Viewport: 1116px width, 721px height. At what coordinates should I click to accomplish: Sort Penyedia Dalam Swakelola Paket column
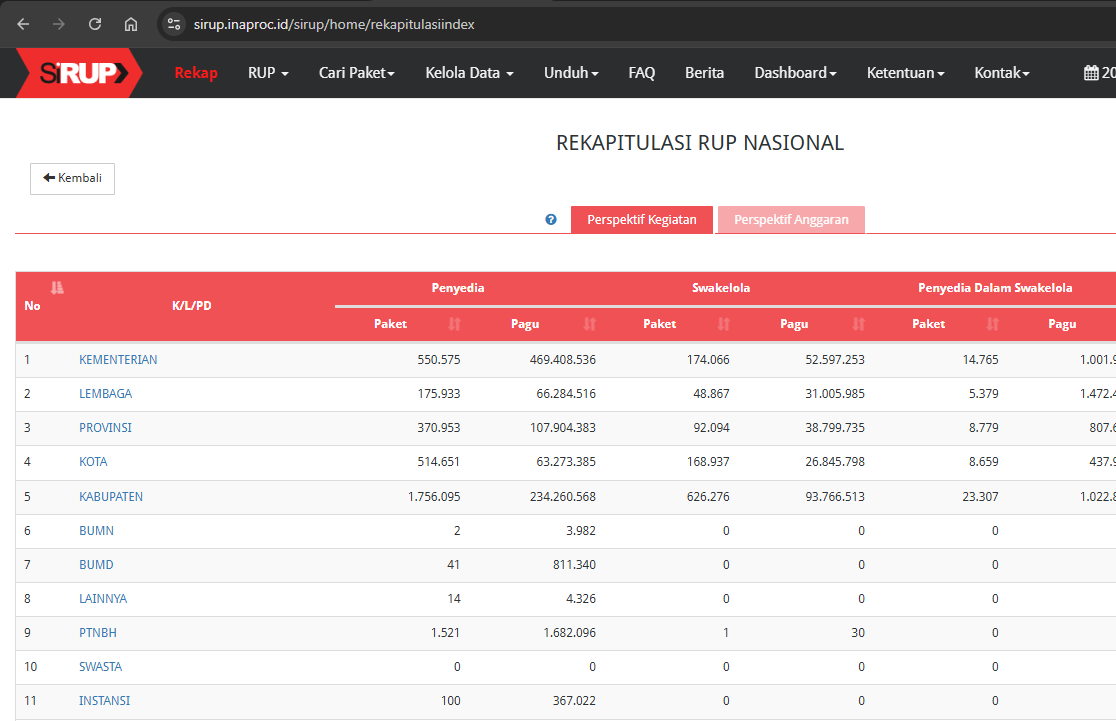pyautogui.click(x=992, y=324)
